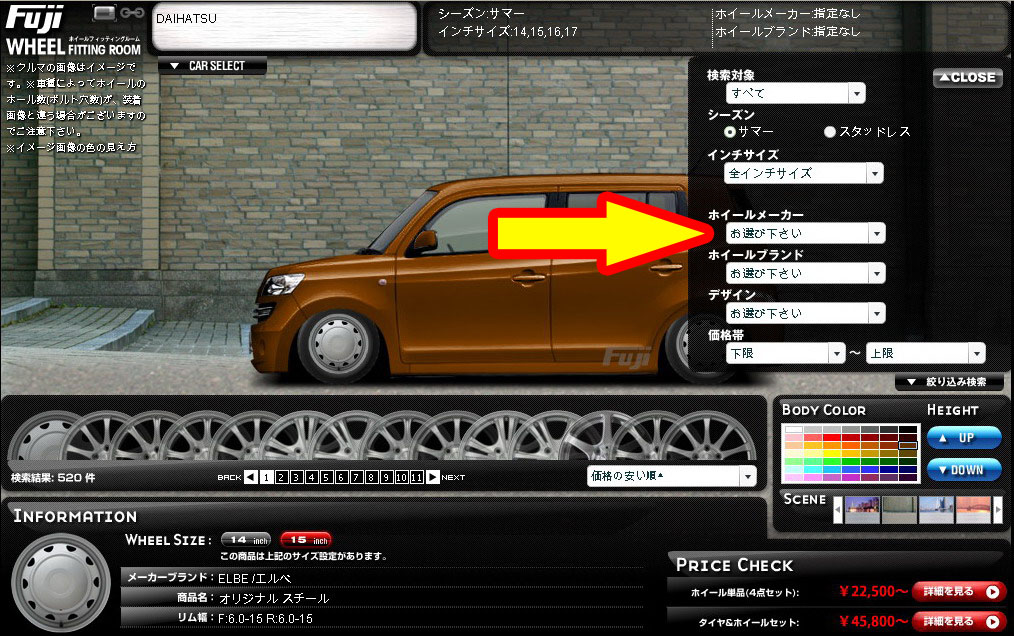
Task: Click the Scene left scroll arrow
Action: tap(838, 510)
